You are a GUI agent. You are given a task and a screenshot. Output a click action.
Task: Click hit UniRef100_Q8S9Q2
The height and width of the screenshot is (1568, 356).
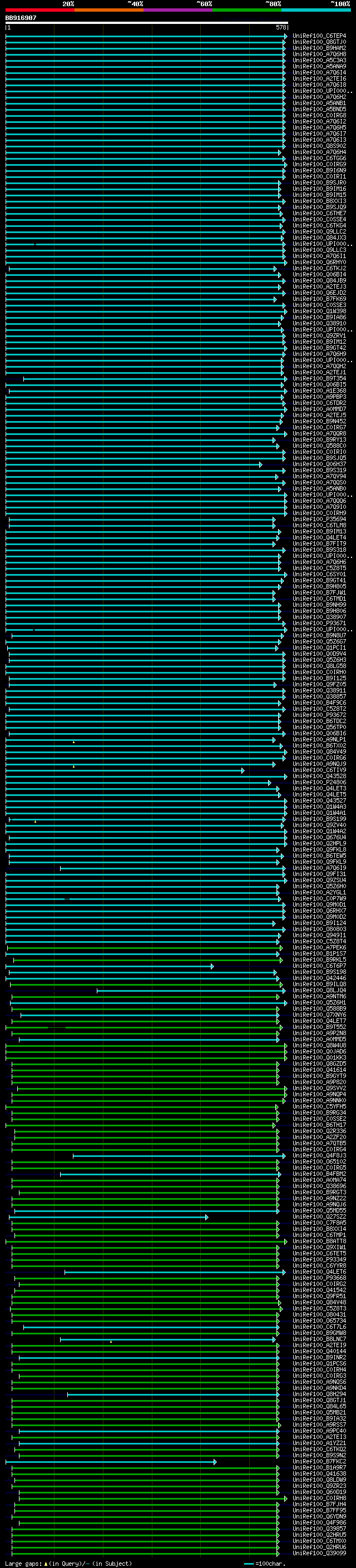319,146
